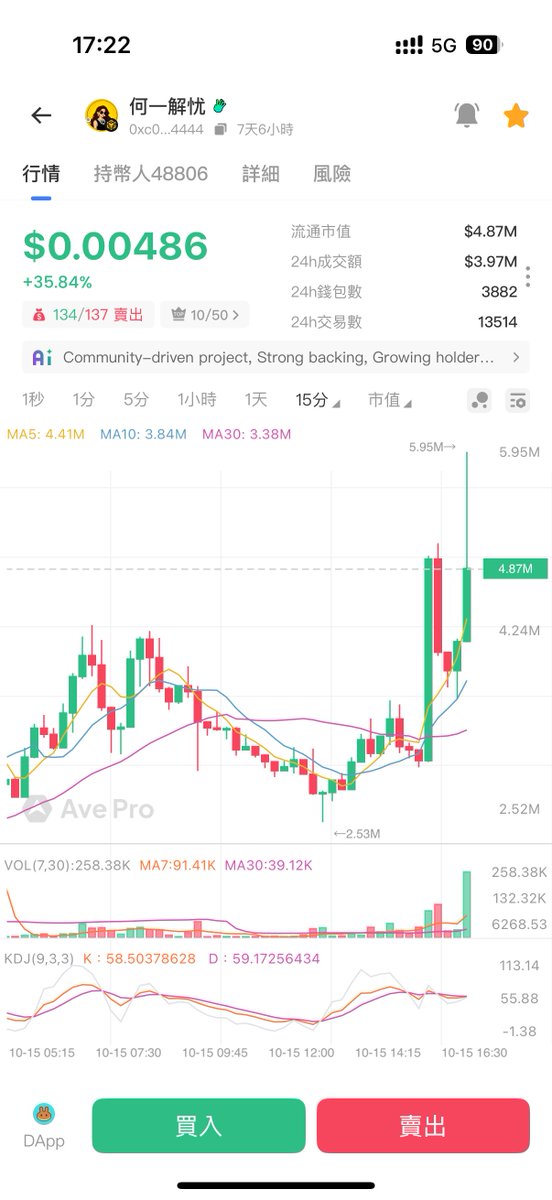The width and height of the screenshot is (552, 1200).
Task: Tap the 流通市值 $4.87M value
Action: click(x=490, y=231)
